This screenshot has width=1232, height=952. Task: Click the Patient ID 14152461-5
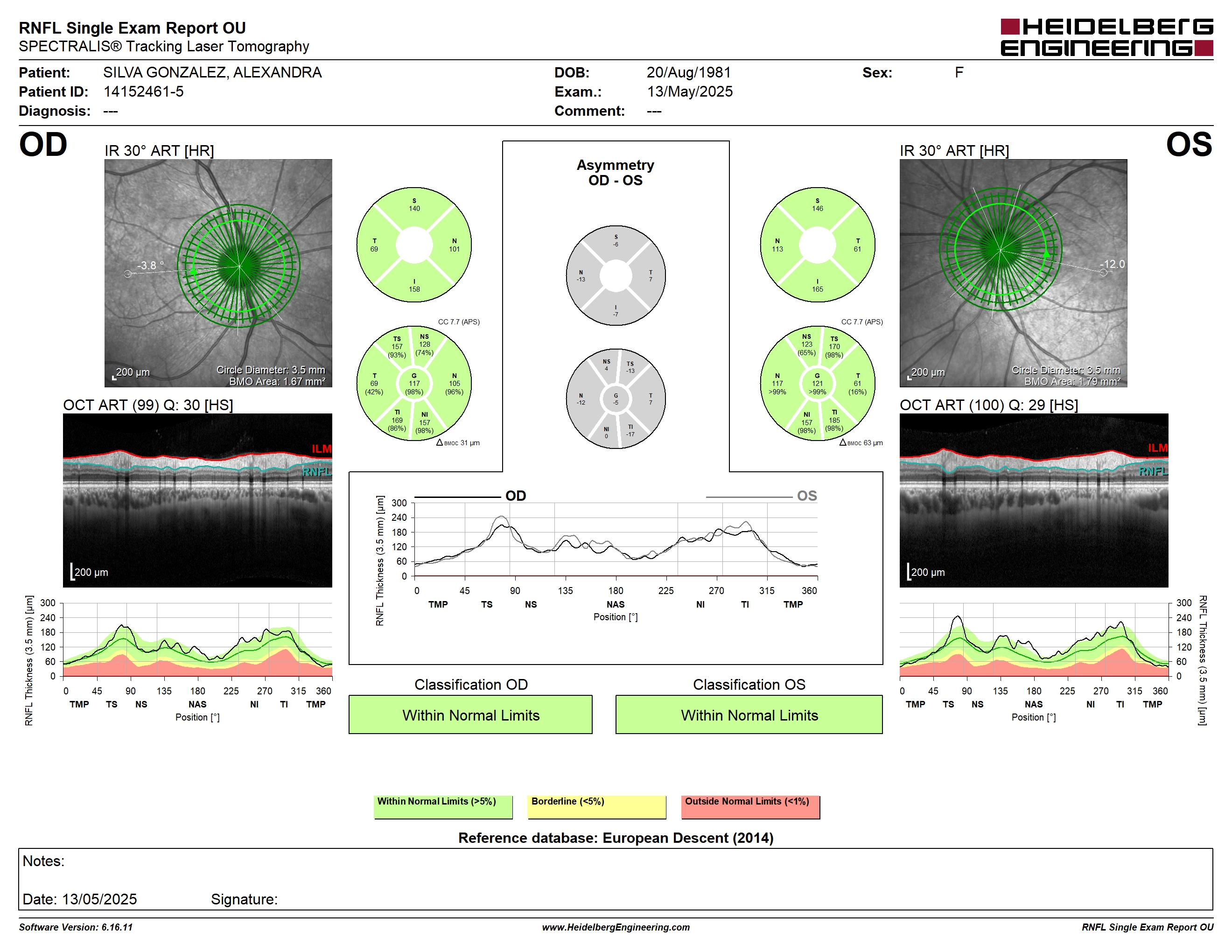click(143, 91)
